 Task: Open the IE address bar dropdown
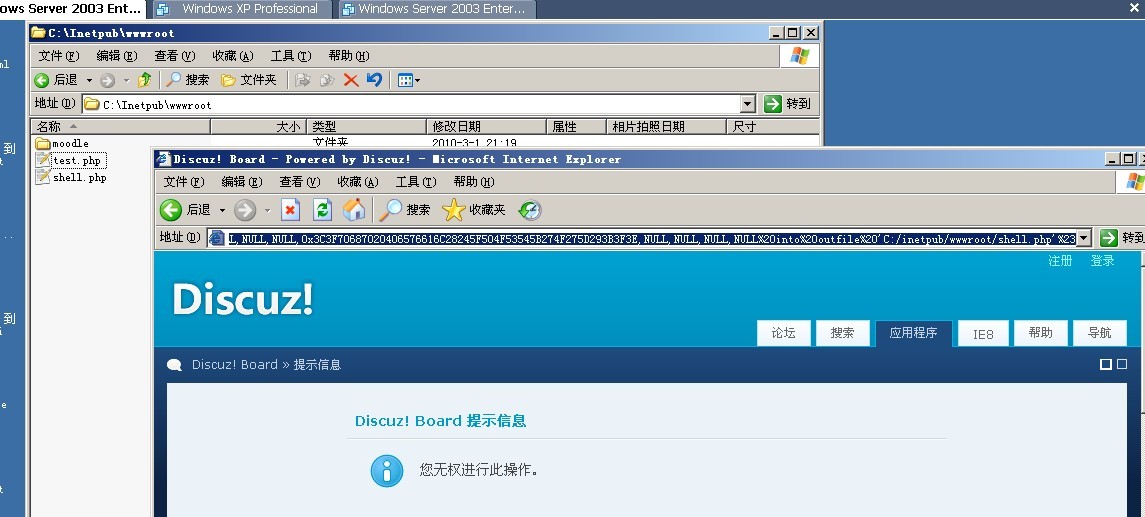[x=1084, y=238]
